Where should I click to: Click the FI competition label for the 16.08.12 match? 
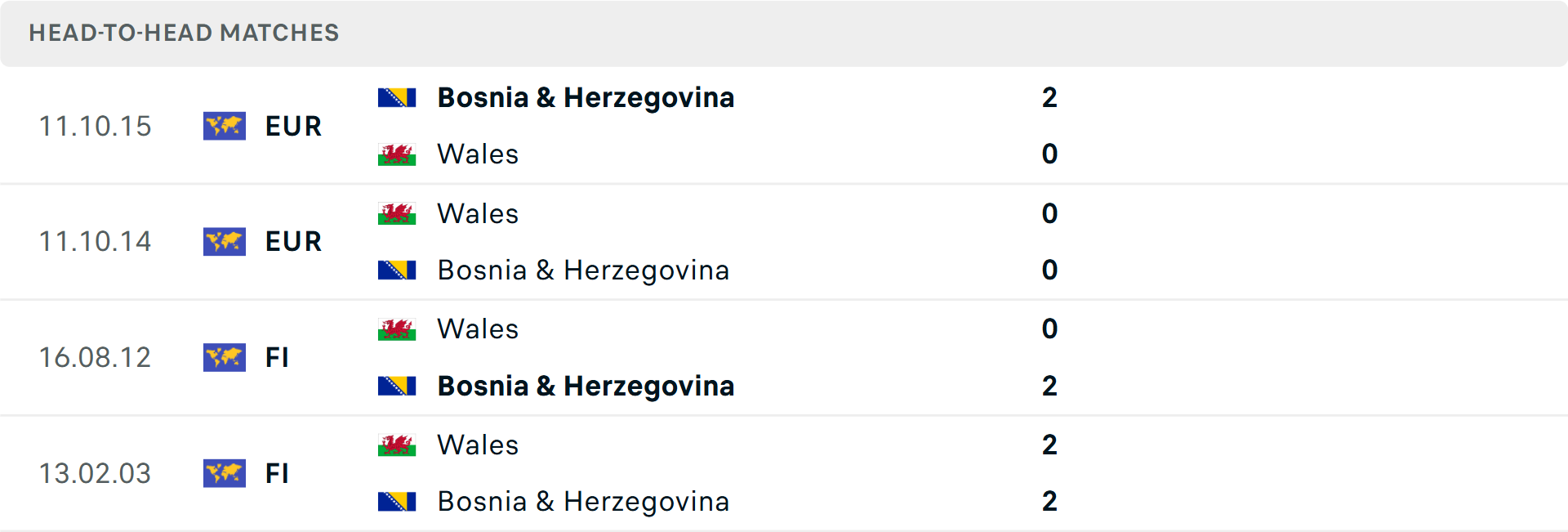[x=278, y=358]
